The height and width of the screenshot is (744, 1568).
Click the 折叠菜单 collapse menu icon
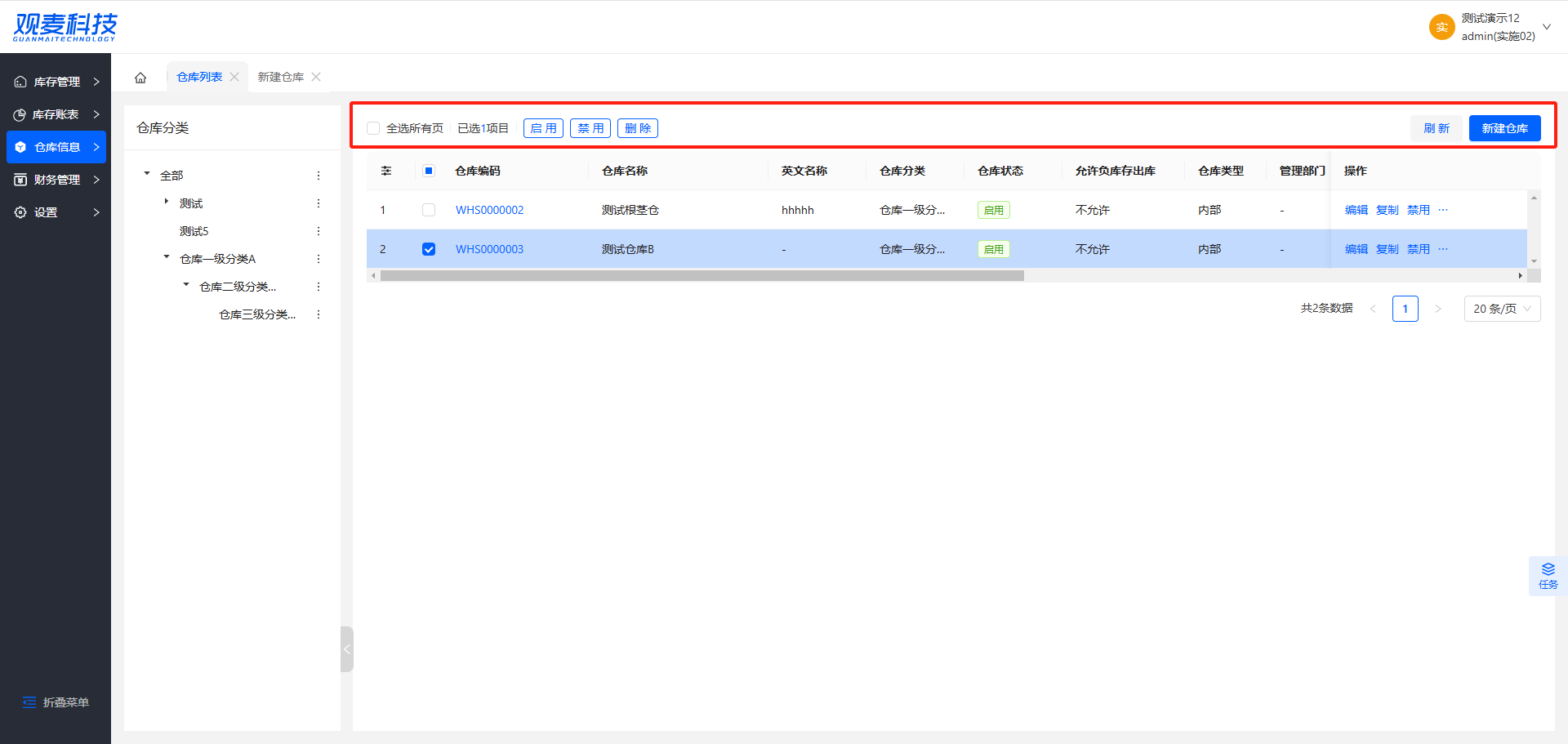(x=29, y=702)
